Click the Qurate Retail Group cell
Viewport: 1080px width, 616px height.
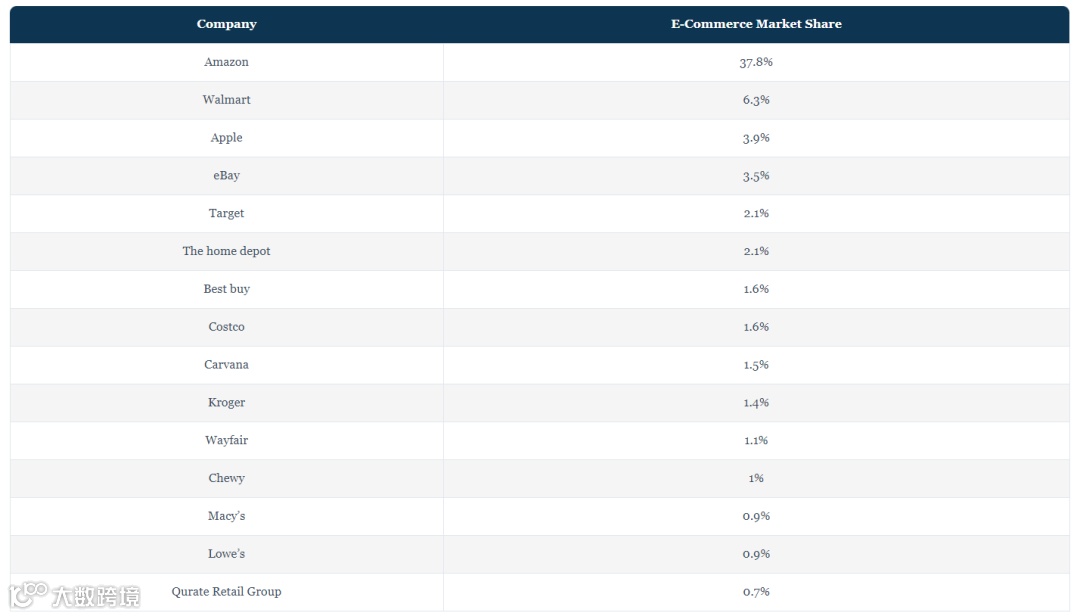[x=226, y=592]
